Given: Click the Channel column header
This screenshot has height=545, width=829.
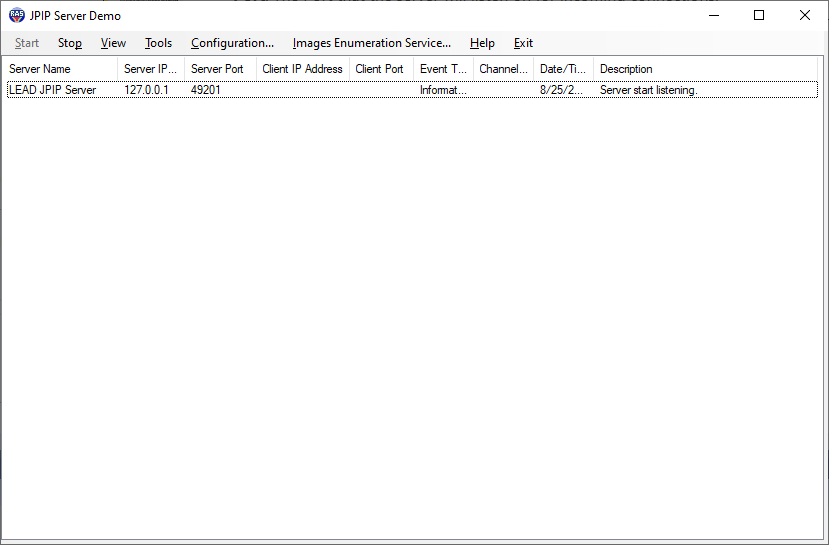Looking at the screenshot, I should pyautogui.click(x=503, y=69).
